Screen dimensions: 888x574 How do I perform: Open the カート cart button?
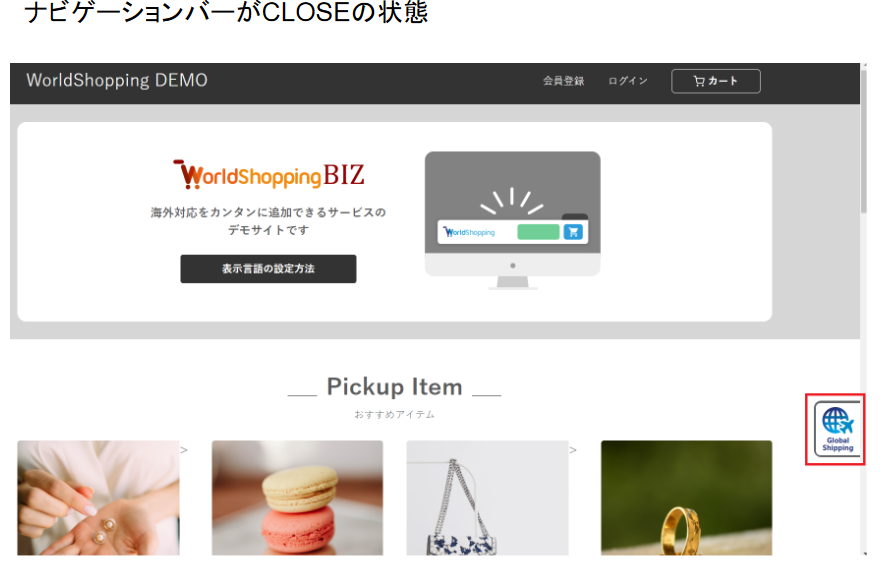(x=716, y=81)
